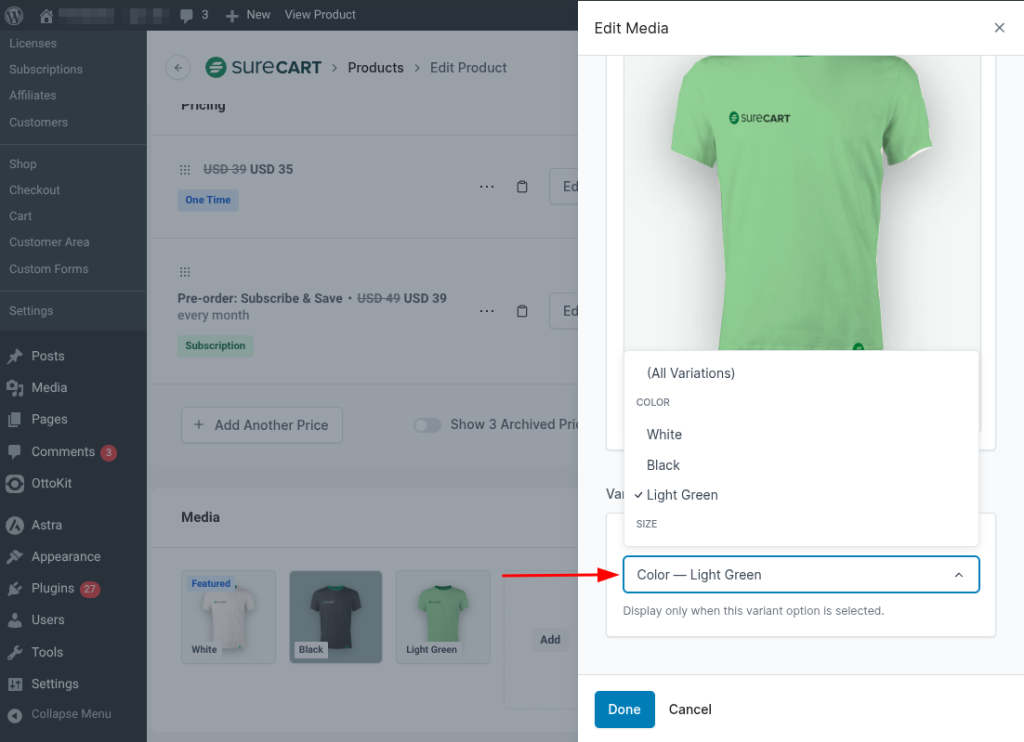Open the site home icon
Screen dimensions: 1024x742
[x=46, y=15]
